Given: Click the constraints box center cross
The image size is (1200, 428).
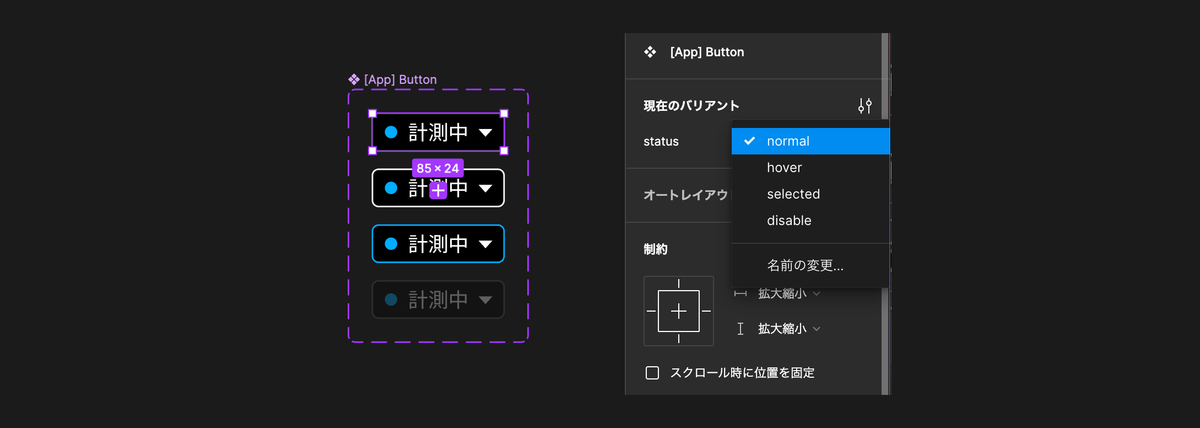Looking at the screenshot, I should point(679,311).
